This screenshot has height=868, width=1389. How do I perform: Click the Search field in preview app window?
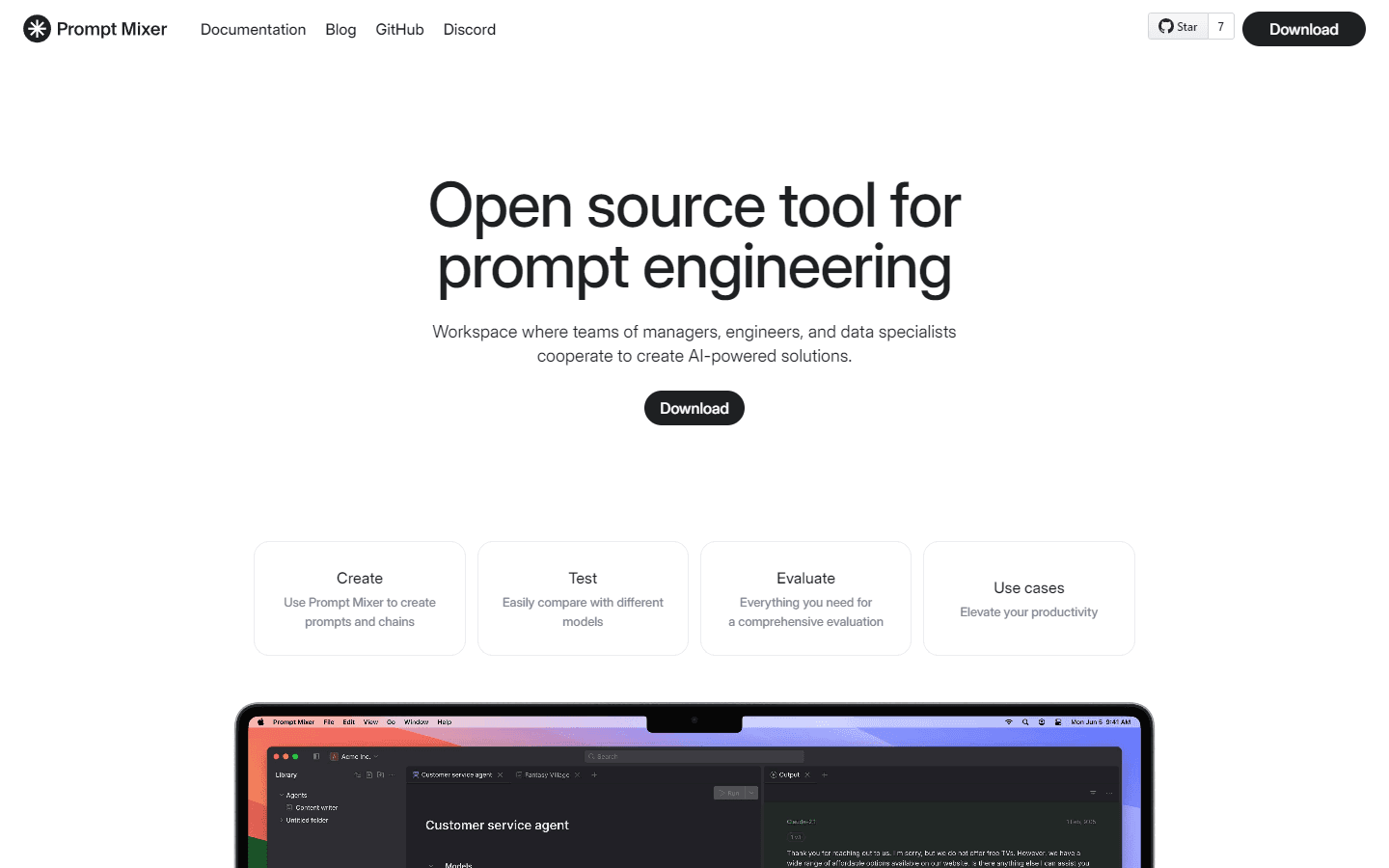pos(694,756)
